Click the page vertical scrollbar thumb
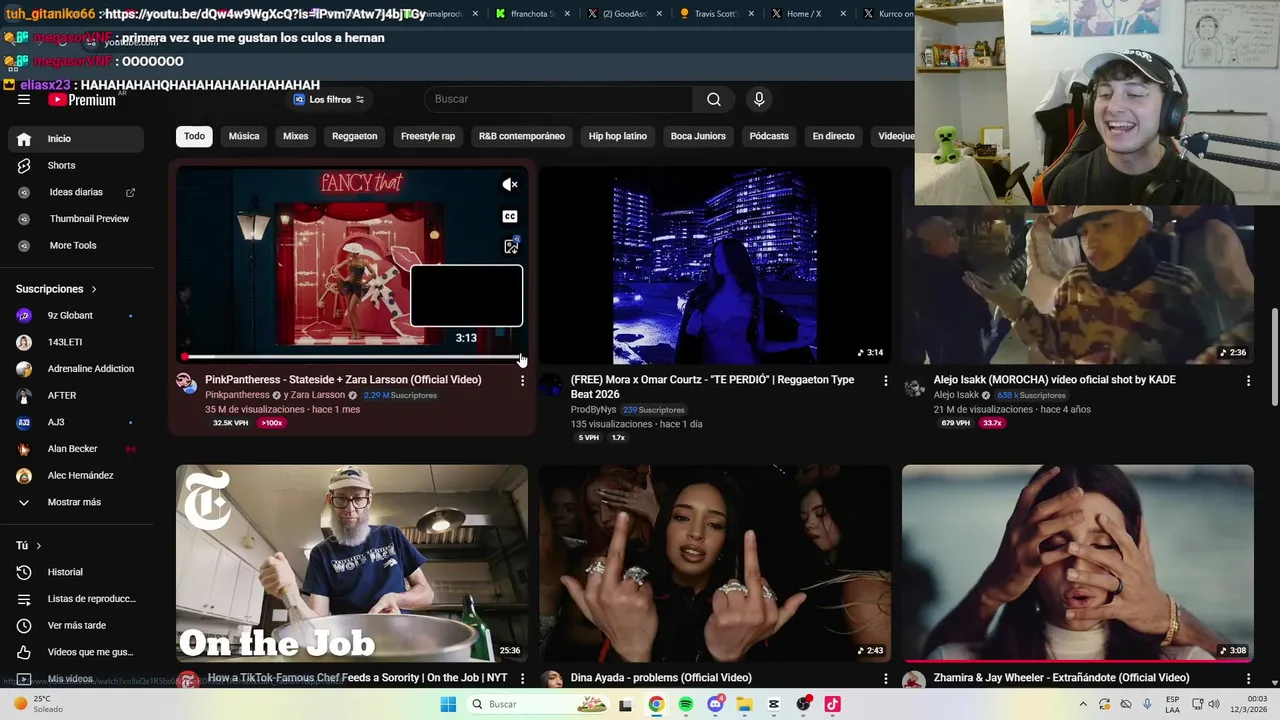 click(x=1274, y=357)
